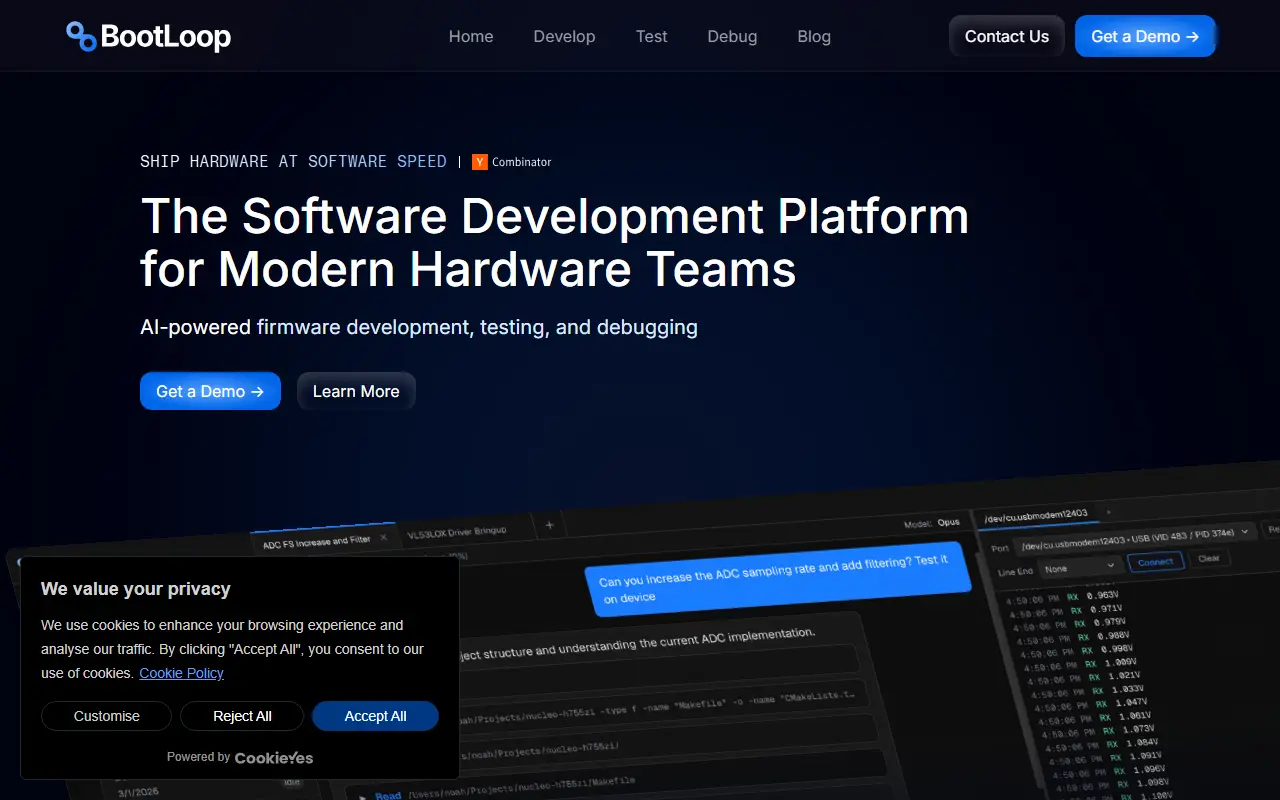
Task: Open the Cookie Policy link
Action: click(x=181, y=673)
